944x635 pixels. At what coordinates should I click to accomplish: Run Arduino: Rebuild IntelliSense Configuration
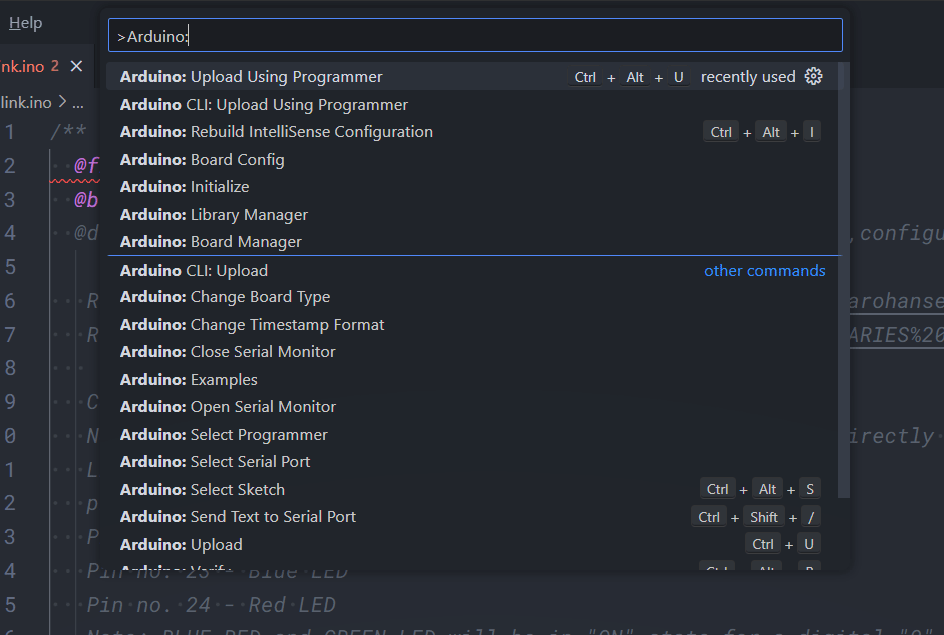[x=472, y=132]
